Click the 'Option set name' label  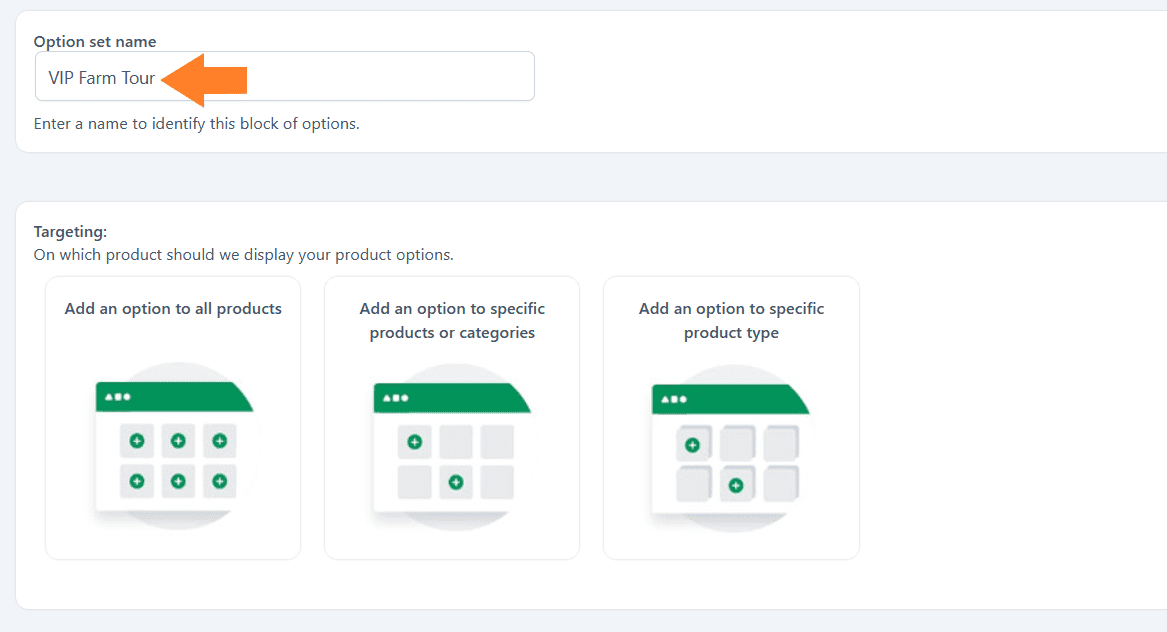point(95,42)
